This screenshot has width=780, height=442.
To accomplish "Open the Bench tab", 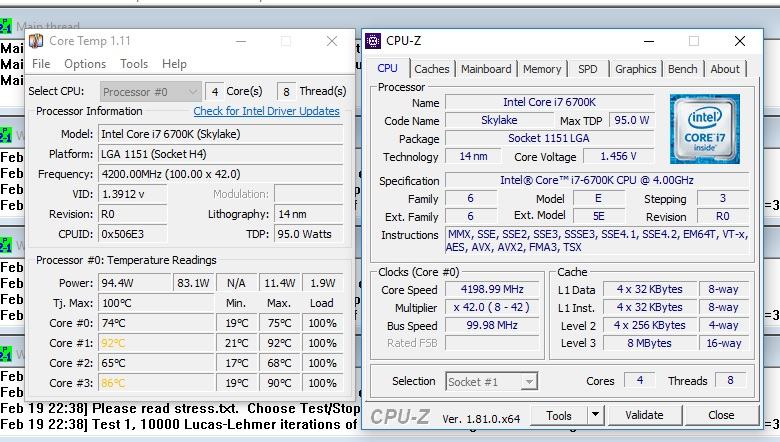I will click(x=682, y=69).
